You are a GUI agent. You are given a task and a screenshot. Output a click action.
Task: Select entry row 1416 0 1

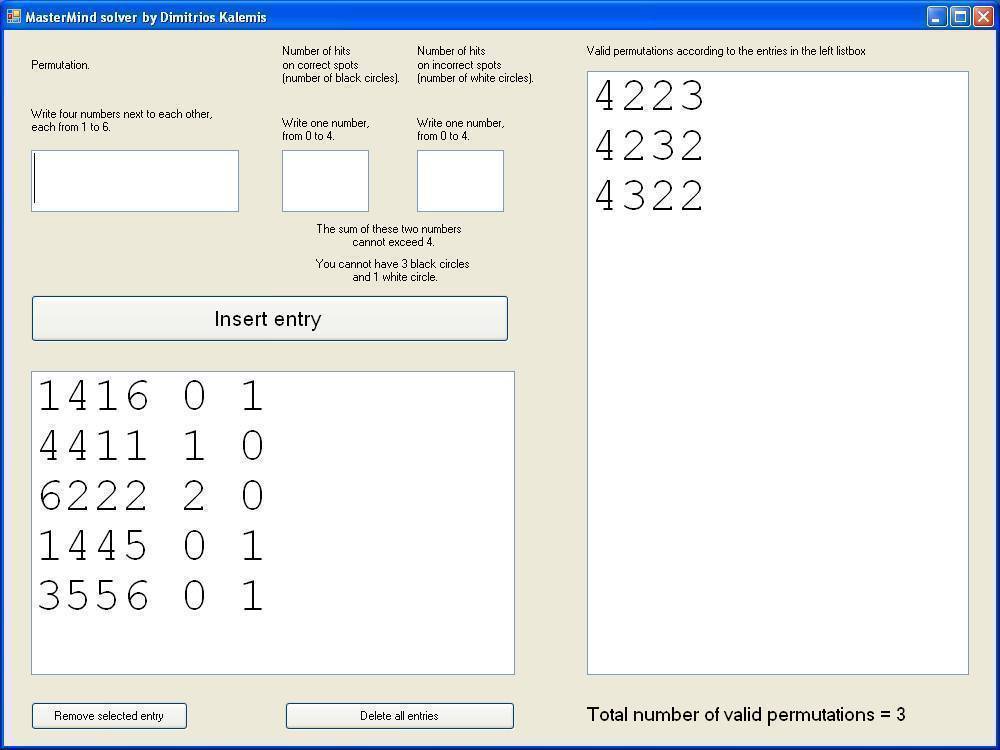coord(273,396)
